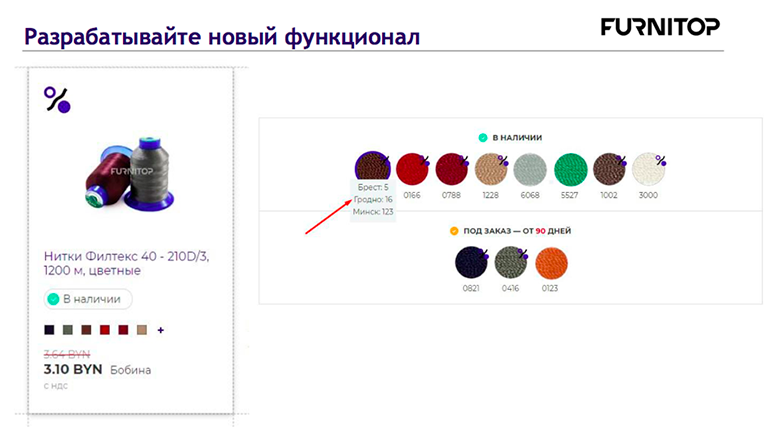The height and width of the screenshot is (431, 770).
Task: Click the с НДС note under price
Action: [x=55, y=386]
